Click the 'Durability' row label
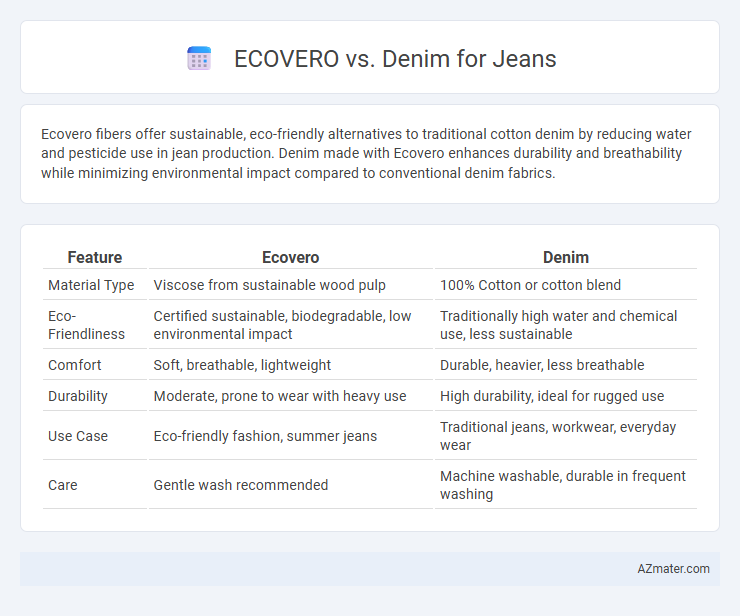The height and width of the screenshot is (616, 740). (78, 396)
